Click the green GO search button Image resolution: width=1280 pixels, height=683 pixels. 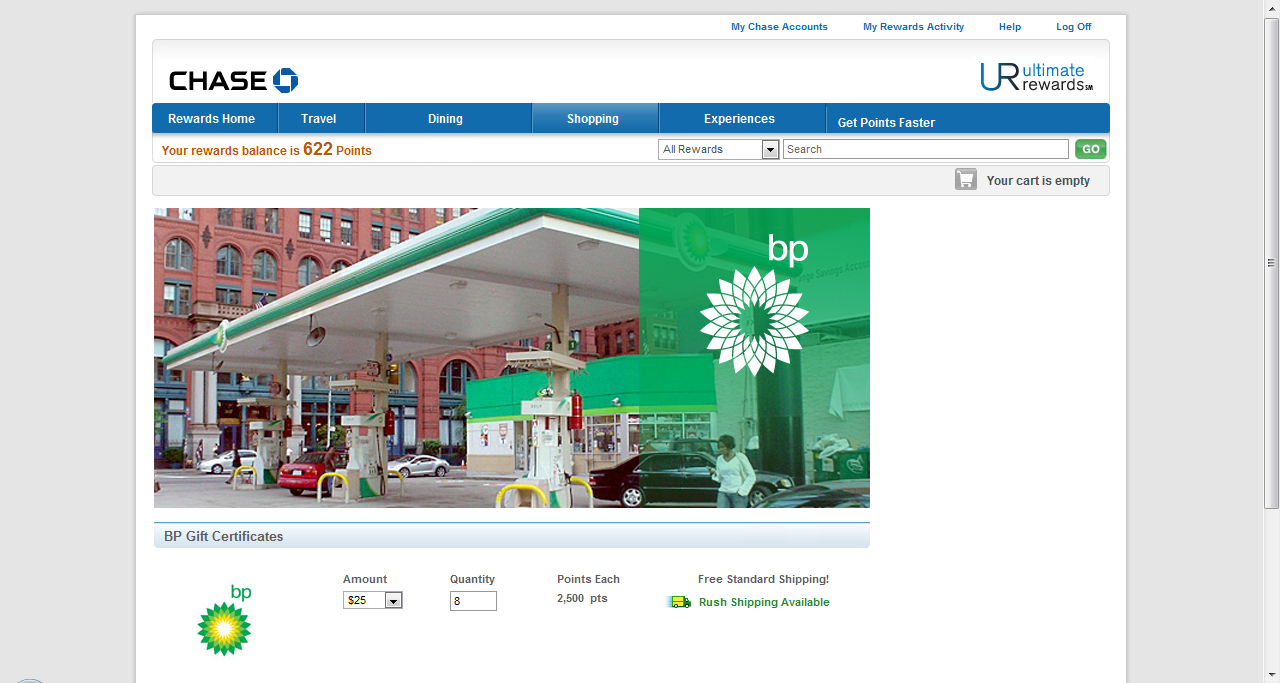pyautogui.click(x=1090, y=150)
